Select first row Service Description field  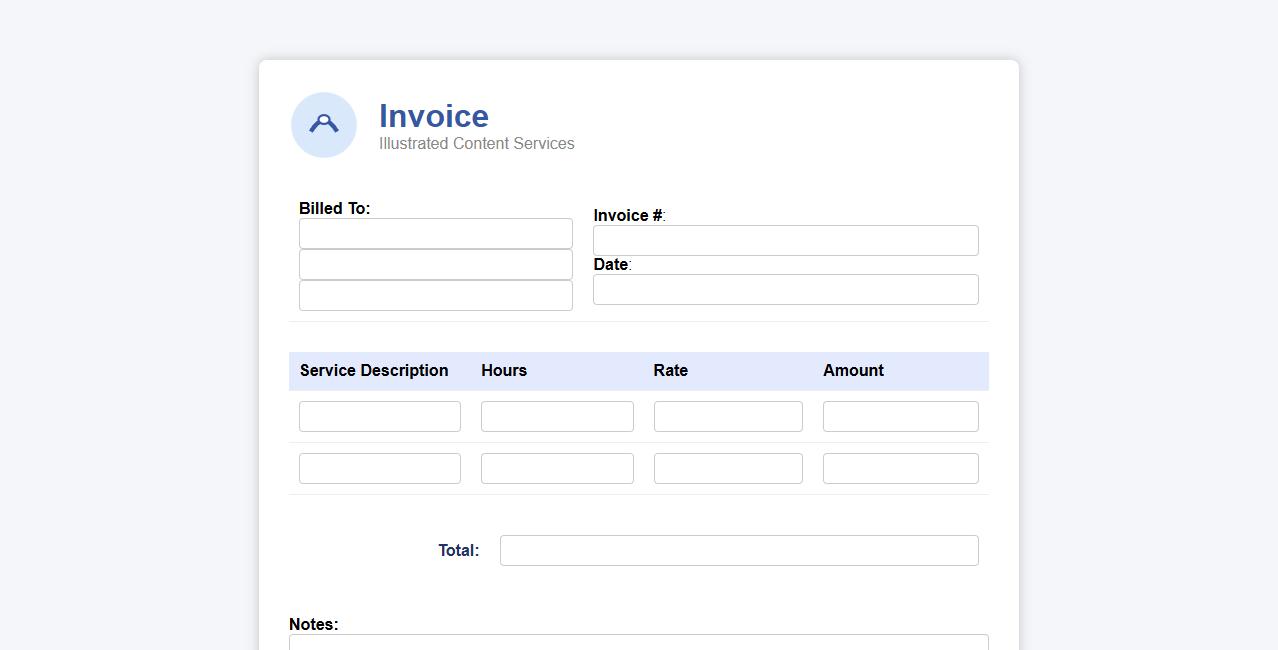pyautogui.click(x=379, y=417)
